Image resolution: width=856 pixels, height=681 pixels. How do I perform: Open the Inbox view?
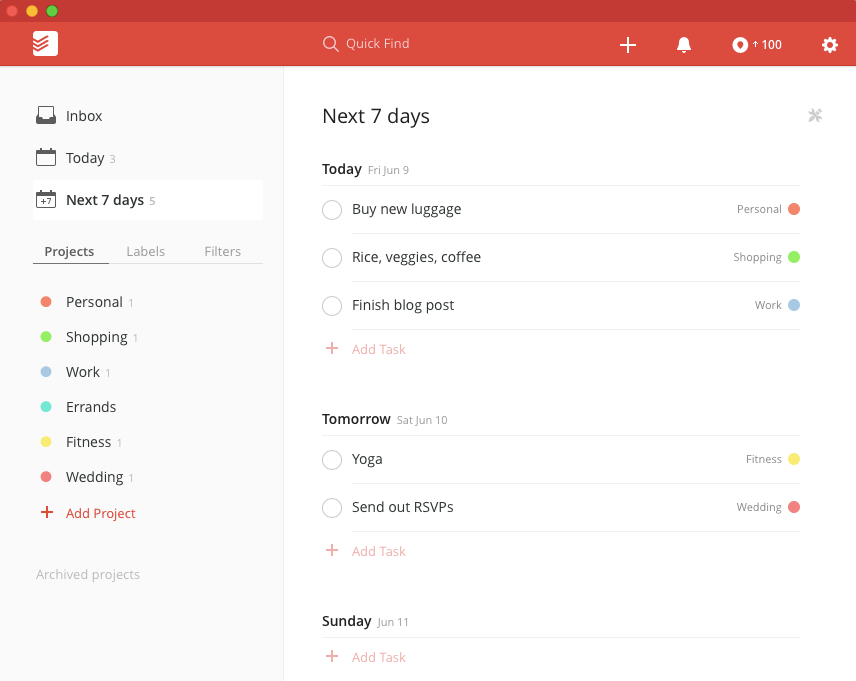[84, 116]
